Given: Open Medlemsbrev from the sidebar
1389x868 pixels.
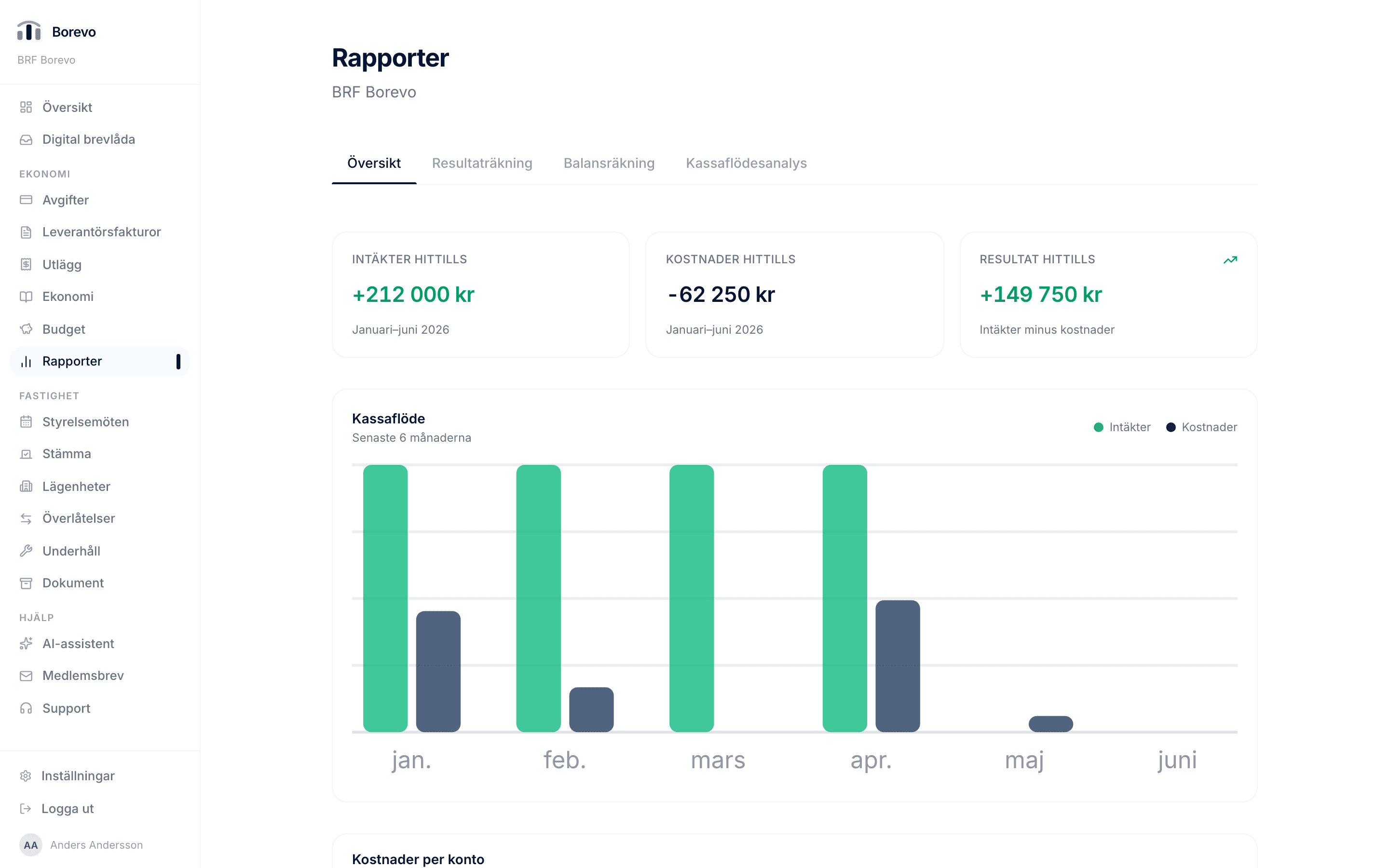Looking at the screenshot, I should (99, 676).
